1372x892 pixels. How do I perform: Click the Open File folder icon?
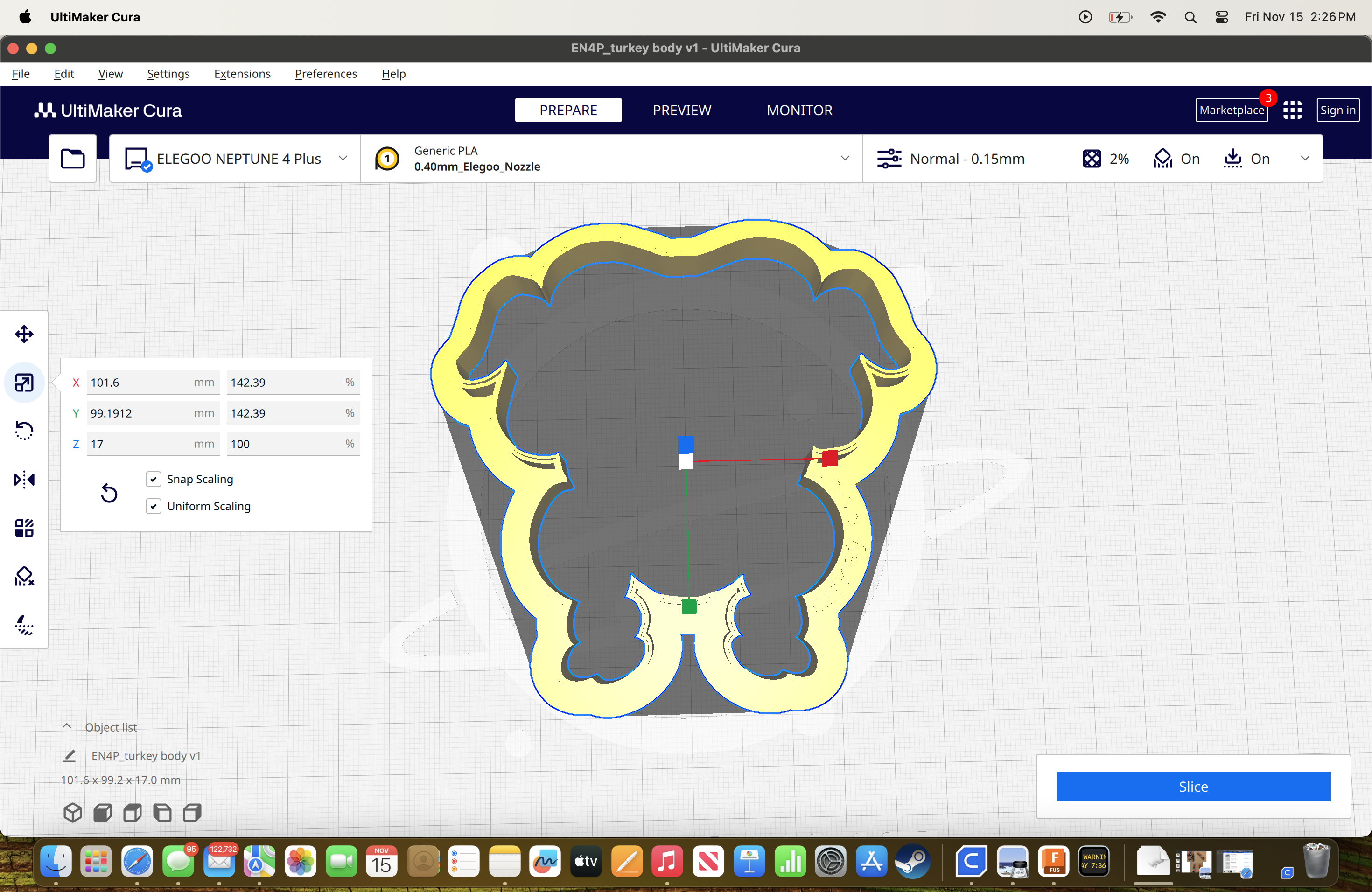[x=73, y=159]
